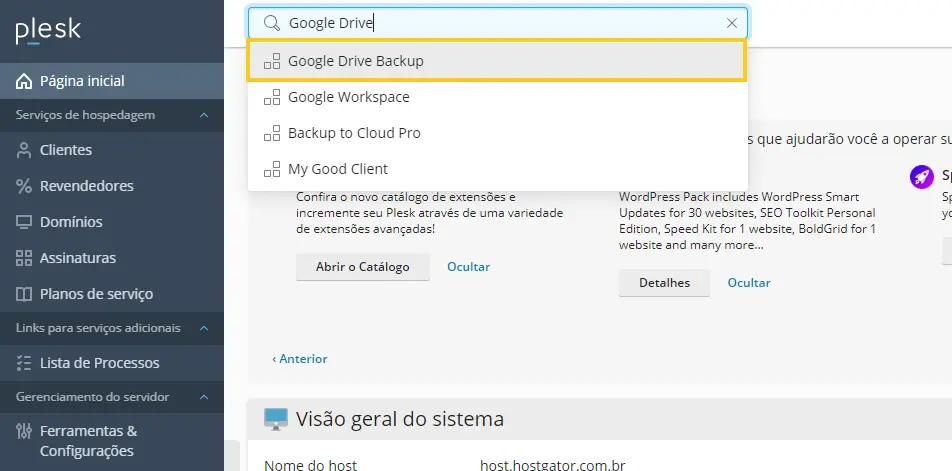Open Domínios monitor icon in sidebar
Screen dimensions: 952x471
(24, 222)
